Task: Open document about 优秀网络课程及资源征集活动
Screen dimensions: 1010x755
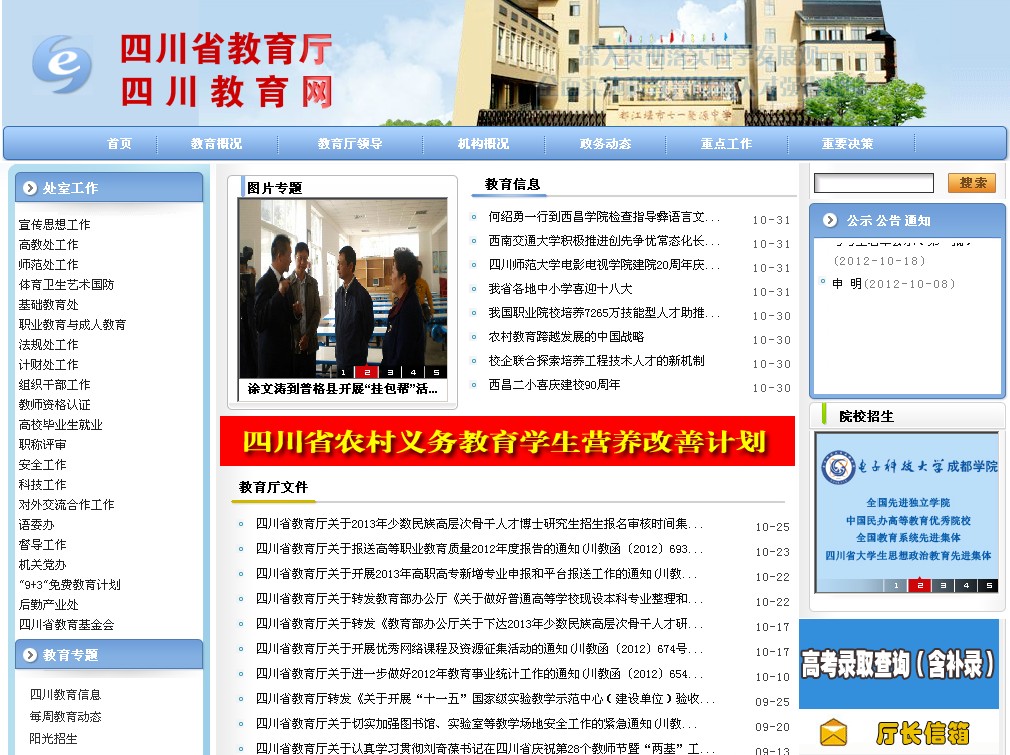Action: (x=479, y=649)
